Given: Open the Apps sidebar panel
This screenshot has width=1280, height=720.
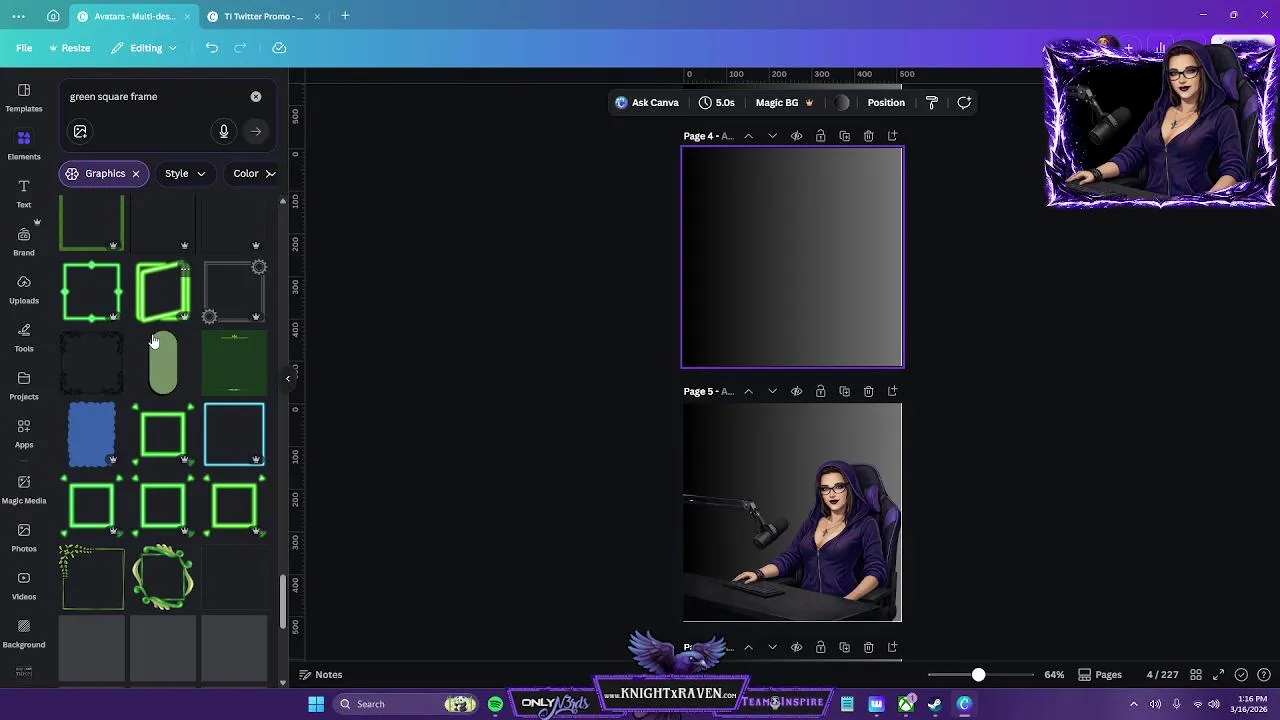Looking at the screenshot, I should (24, 433).
